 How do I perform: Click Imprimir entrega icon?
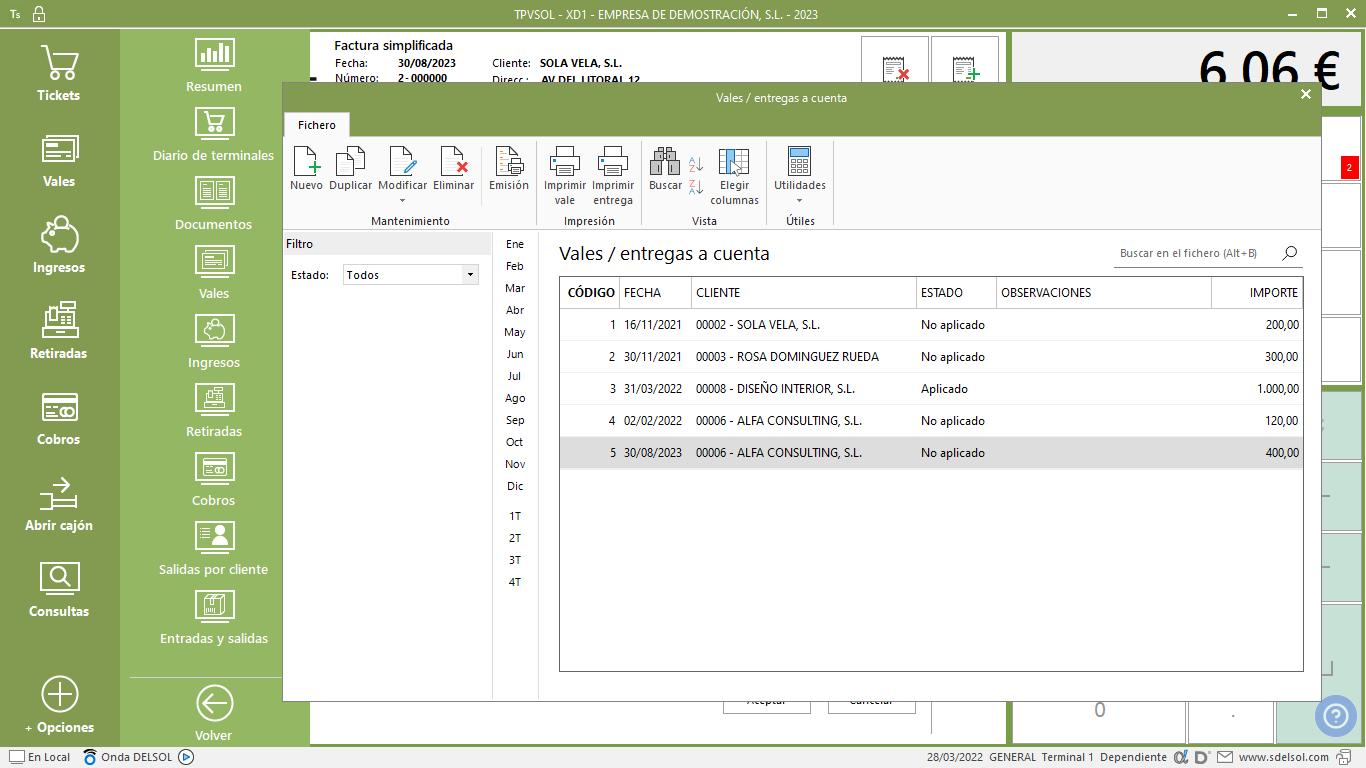612,162
